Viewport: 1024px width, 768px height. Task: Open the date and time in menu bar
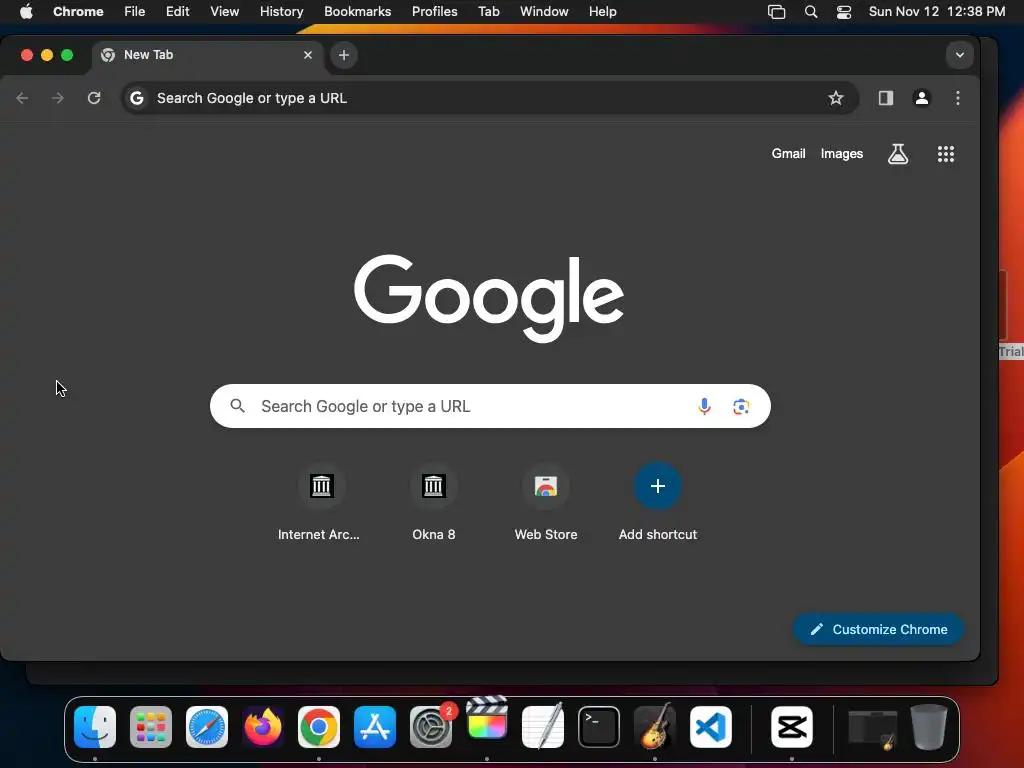[936, 12]
